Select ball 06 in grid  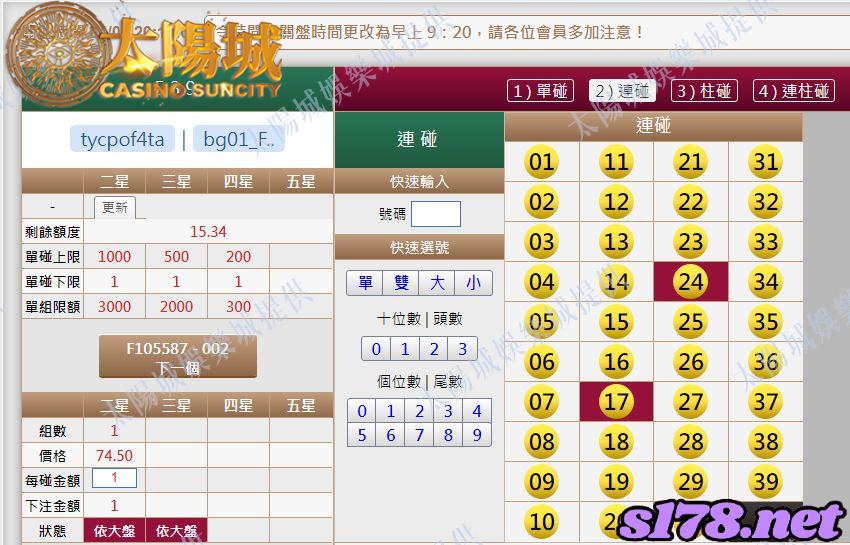tap(542, 362)
